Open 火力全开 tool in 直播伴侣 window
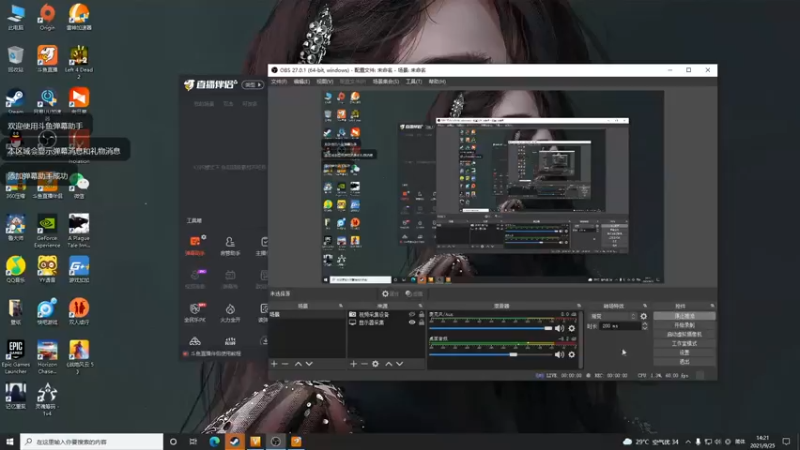 230,313
